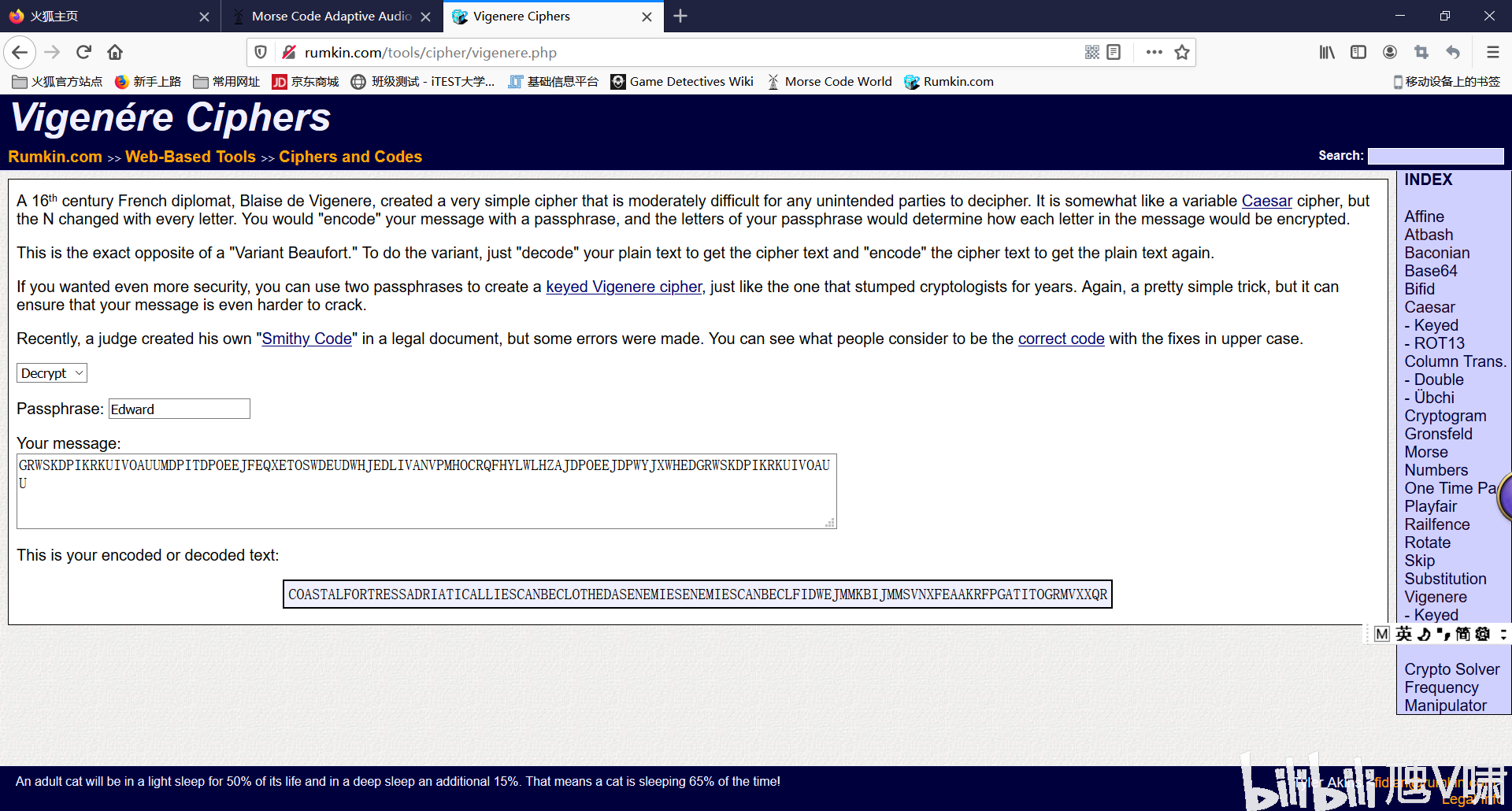
Task: Click inside the Passphrase input field
Action: pyautogui.click(x=179, y=409)
